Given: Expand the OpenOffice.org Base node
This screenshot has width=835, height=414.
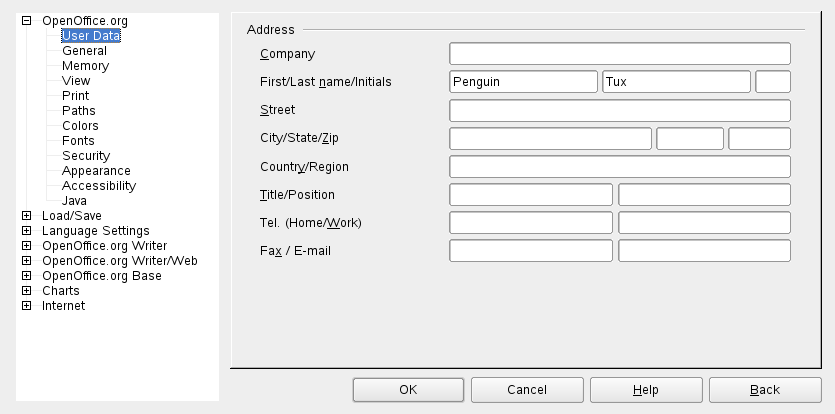Looking at the screenshot, I should 26,276.
